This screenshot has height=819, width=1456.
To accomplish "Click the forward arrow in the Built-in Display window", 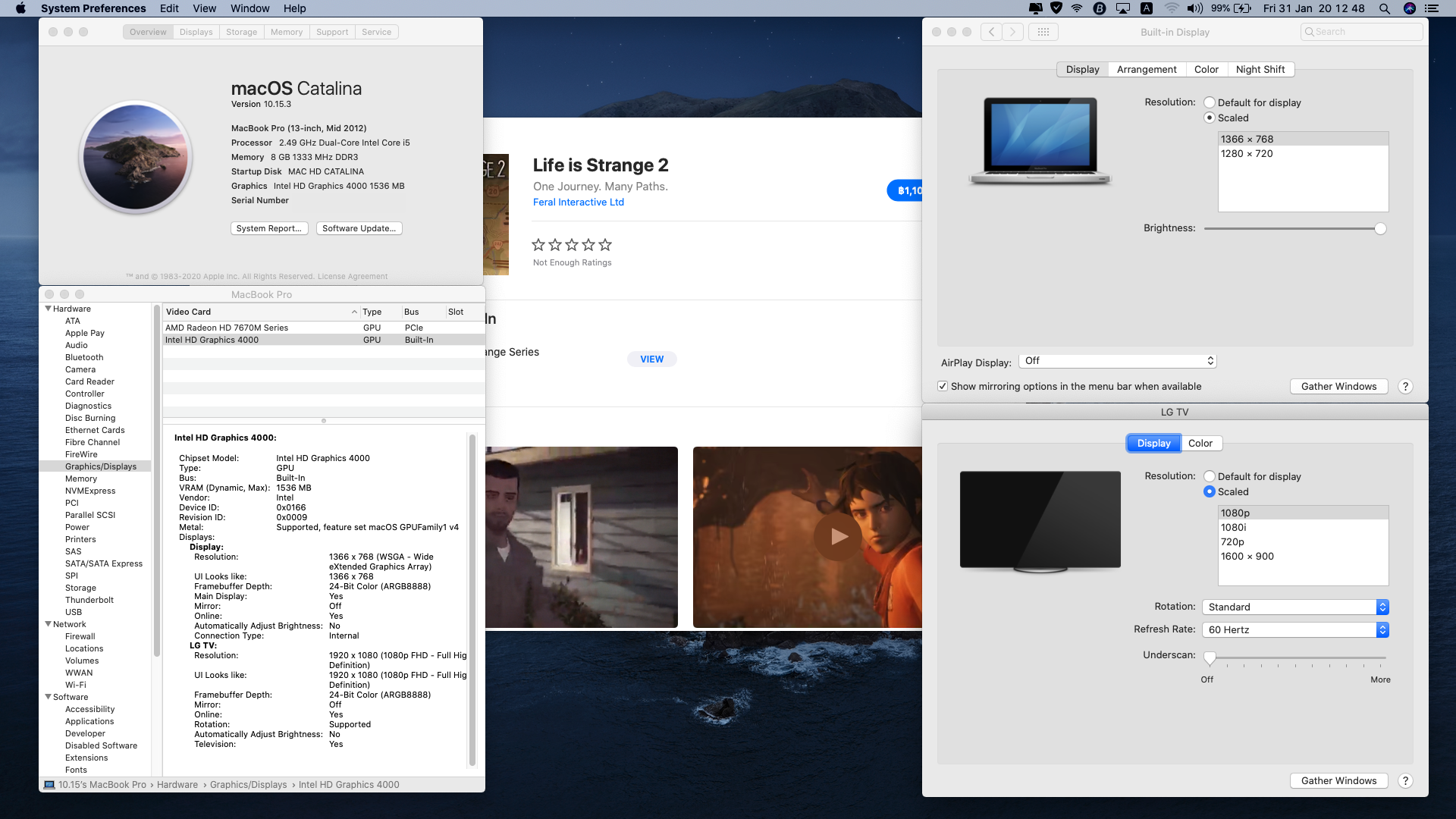I will 1012,32.
